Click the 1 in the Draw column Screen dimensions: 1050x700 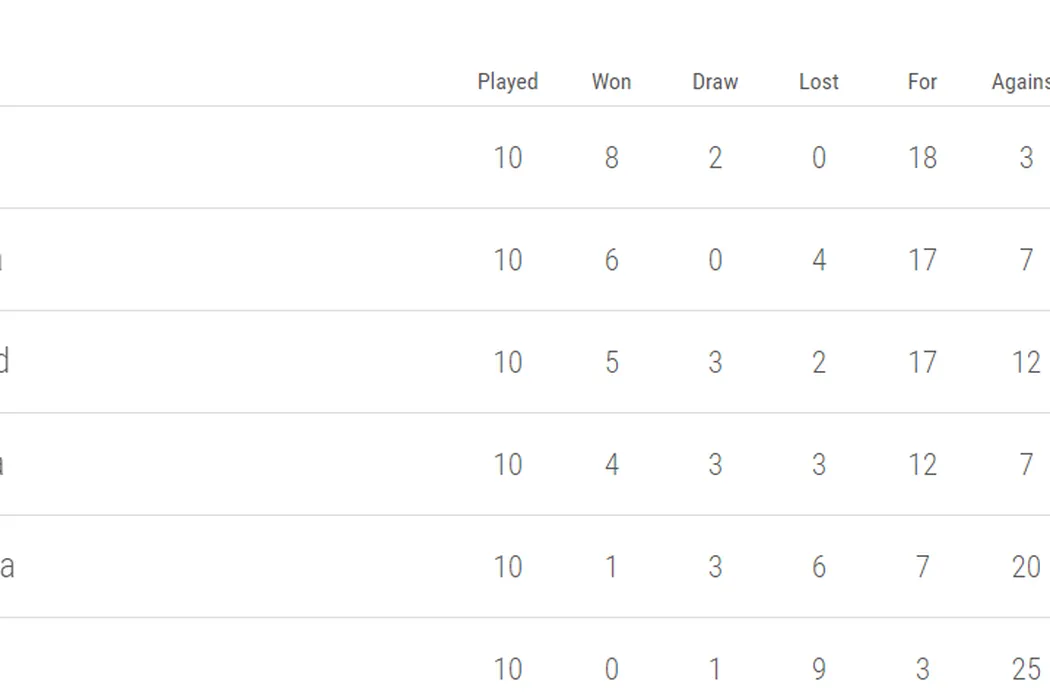[x=715, y=668]
